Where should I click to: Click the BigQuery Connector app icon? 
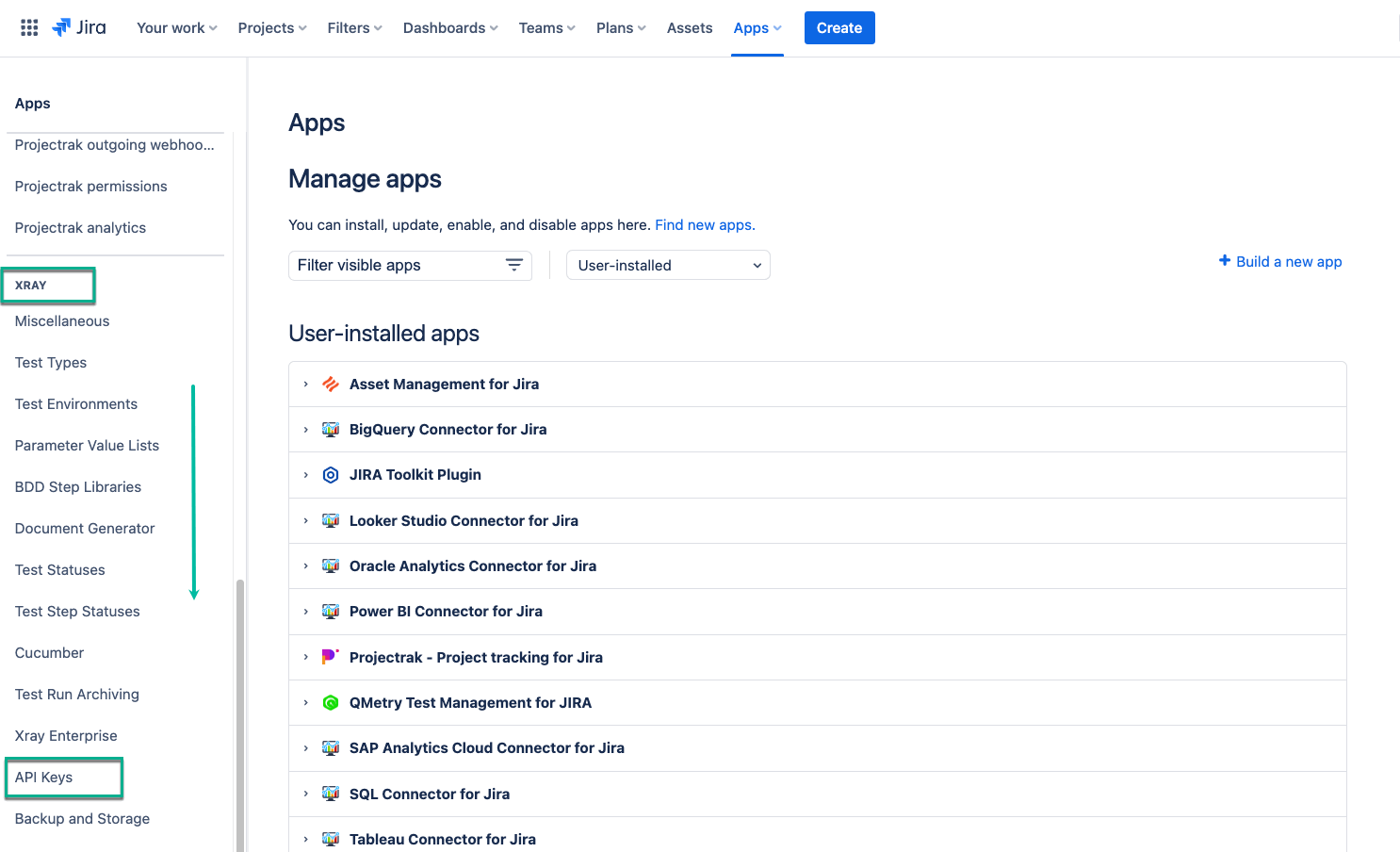pyautogui.click(x=331, y=430)
